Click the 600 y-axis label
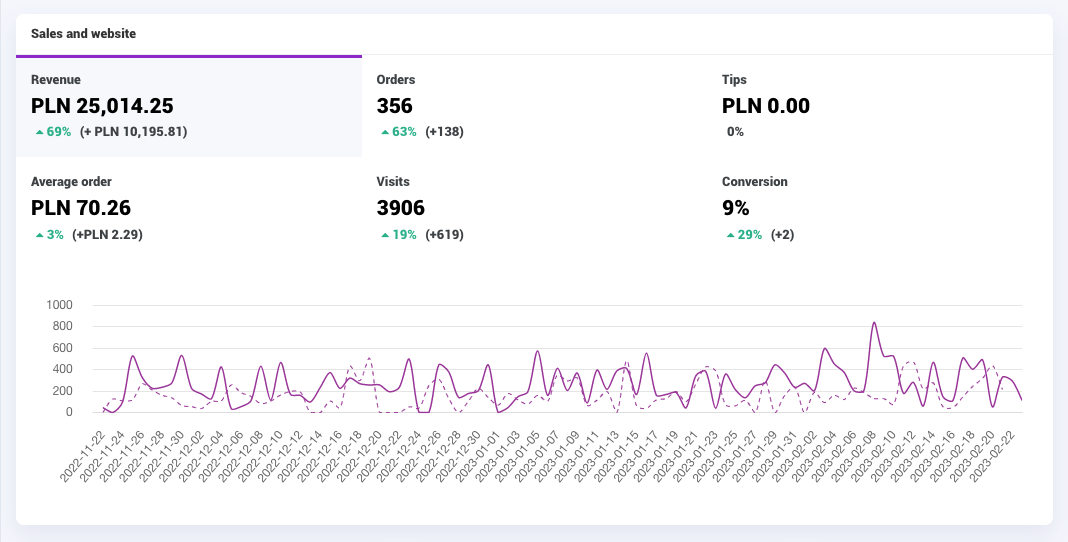The height and width of the screenshot is (542, 1068). pos(62,348)
